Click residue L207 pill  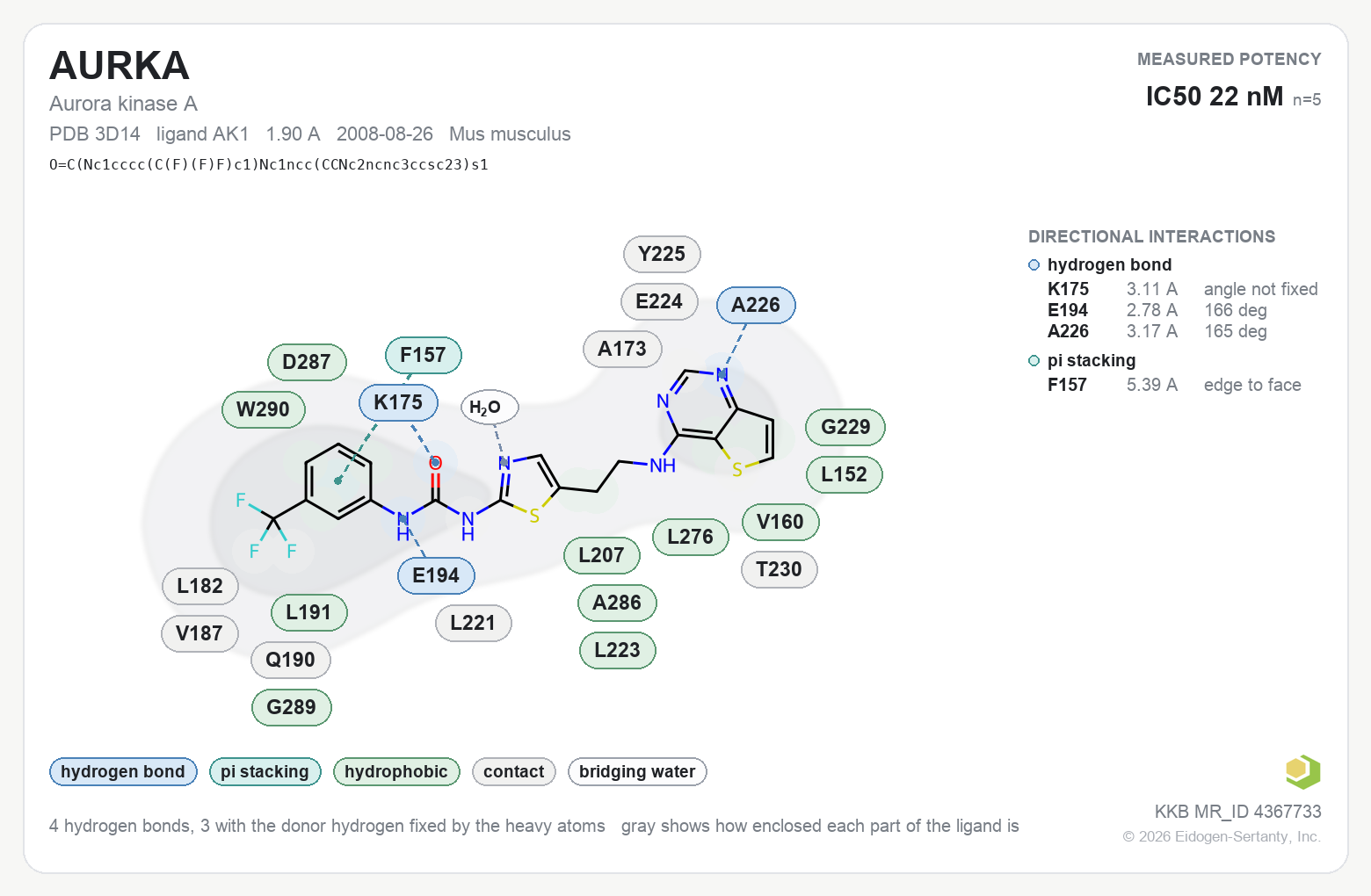[601, 555]
